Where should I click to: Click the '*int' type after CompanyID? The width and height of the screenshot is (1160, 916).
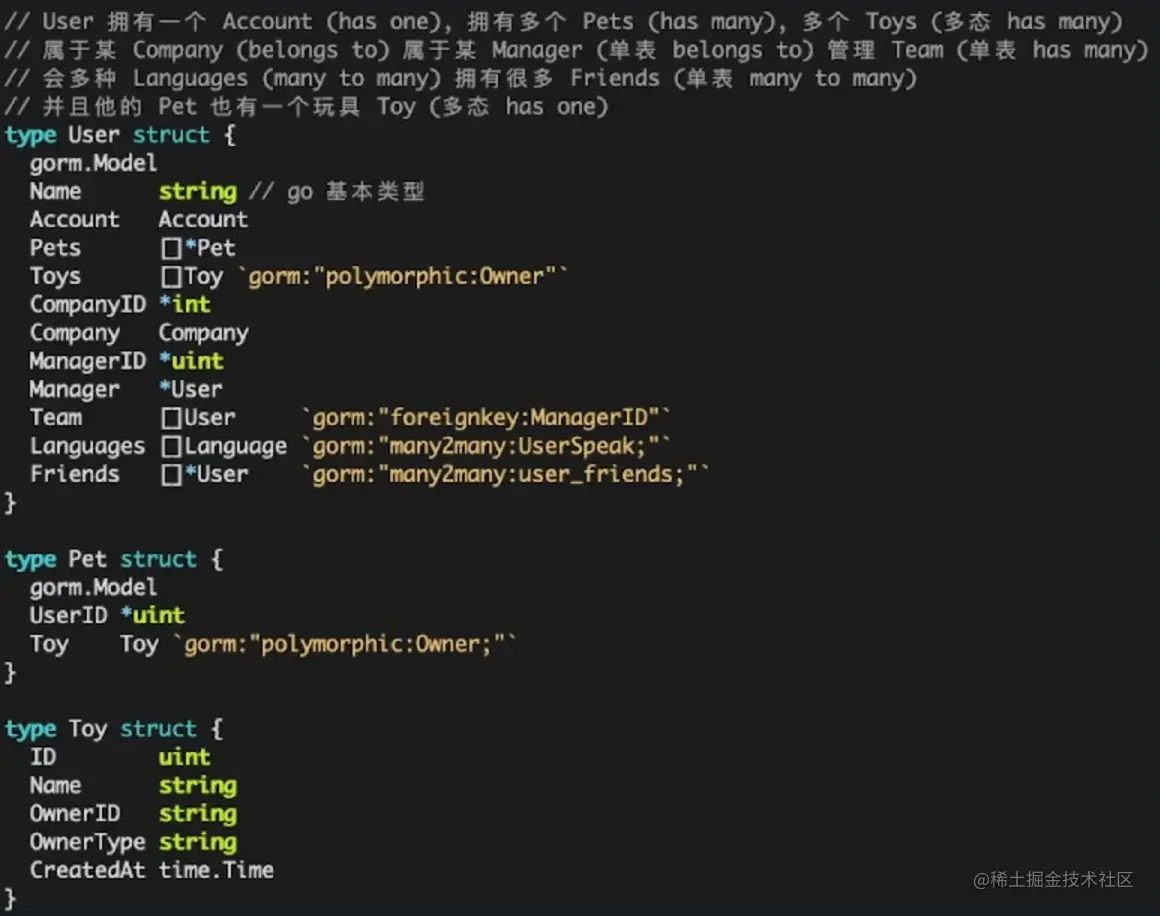(x=185, y=304)
